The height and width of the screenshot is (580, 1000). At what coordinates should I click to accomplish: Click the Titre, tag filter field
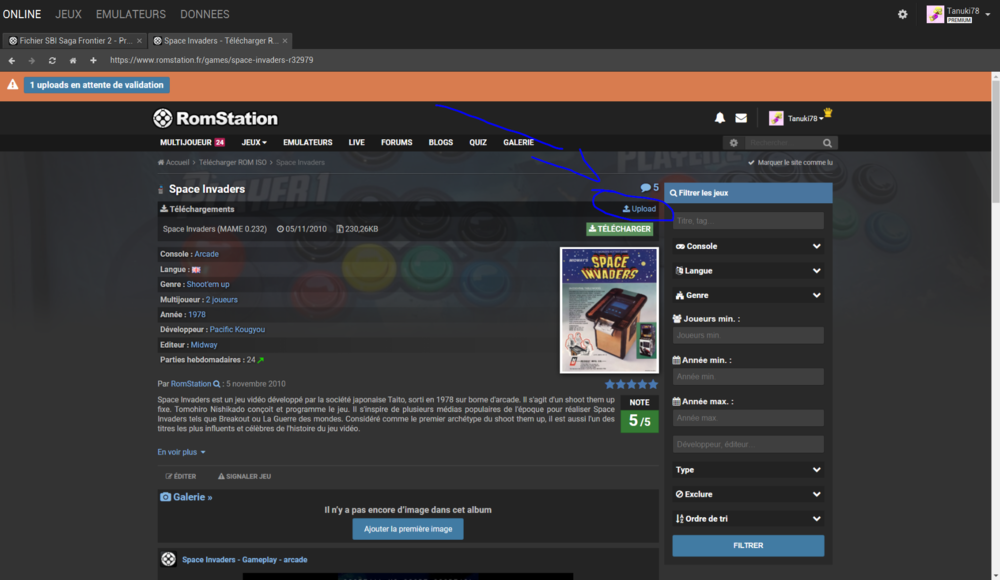point(748,221)
